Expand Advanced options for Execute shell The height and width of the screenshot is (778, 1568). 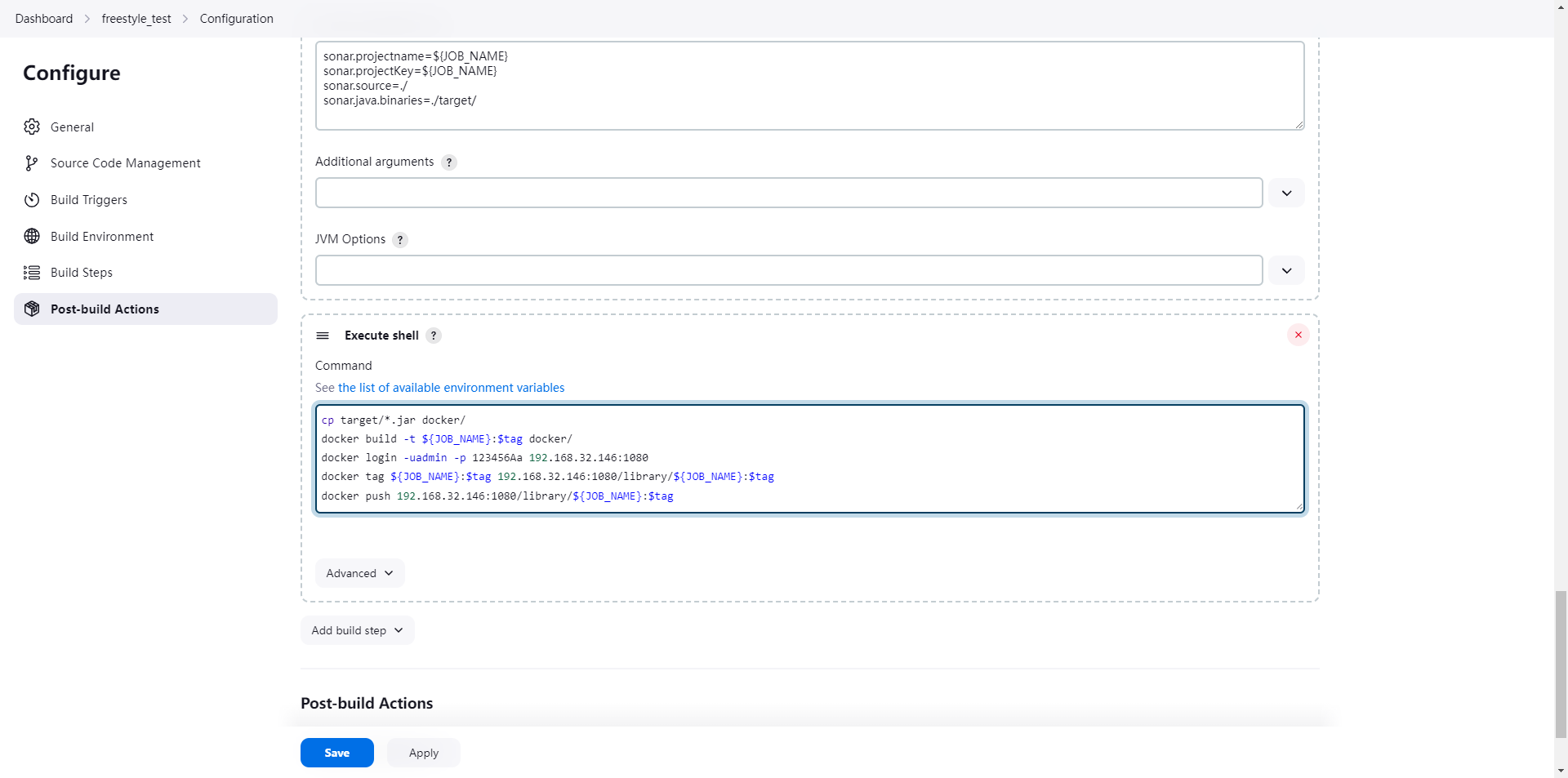[359, 573]
